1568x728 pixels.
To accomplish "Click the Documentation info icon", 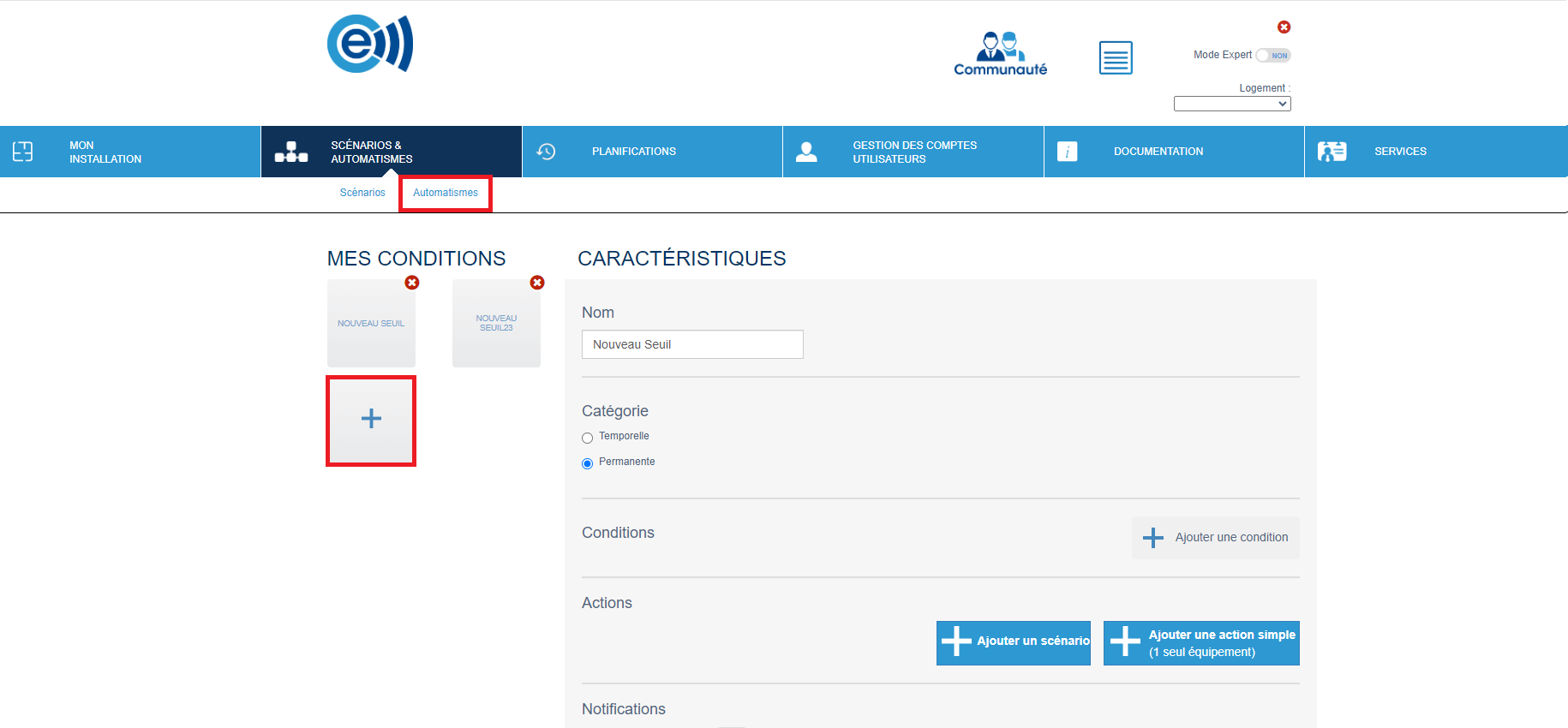I will point(1067,152).
